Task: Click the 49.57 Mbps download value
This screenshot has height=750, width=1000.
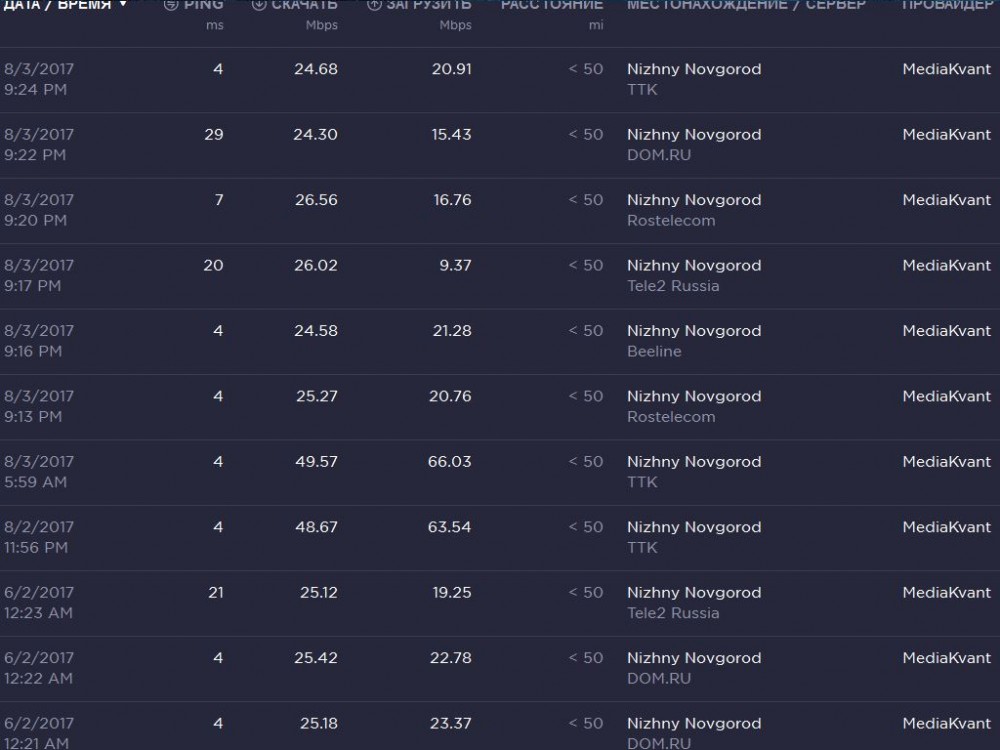Action: point(316,462)
